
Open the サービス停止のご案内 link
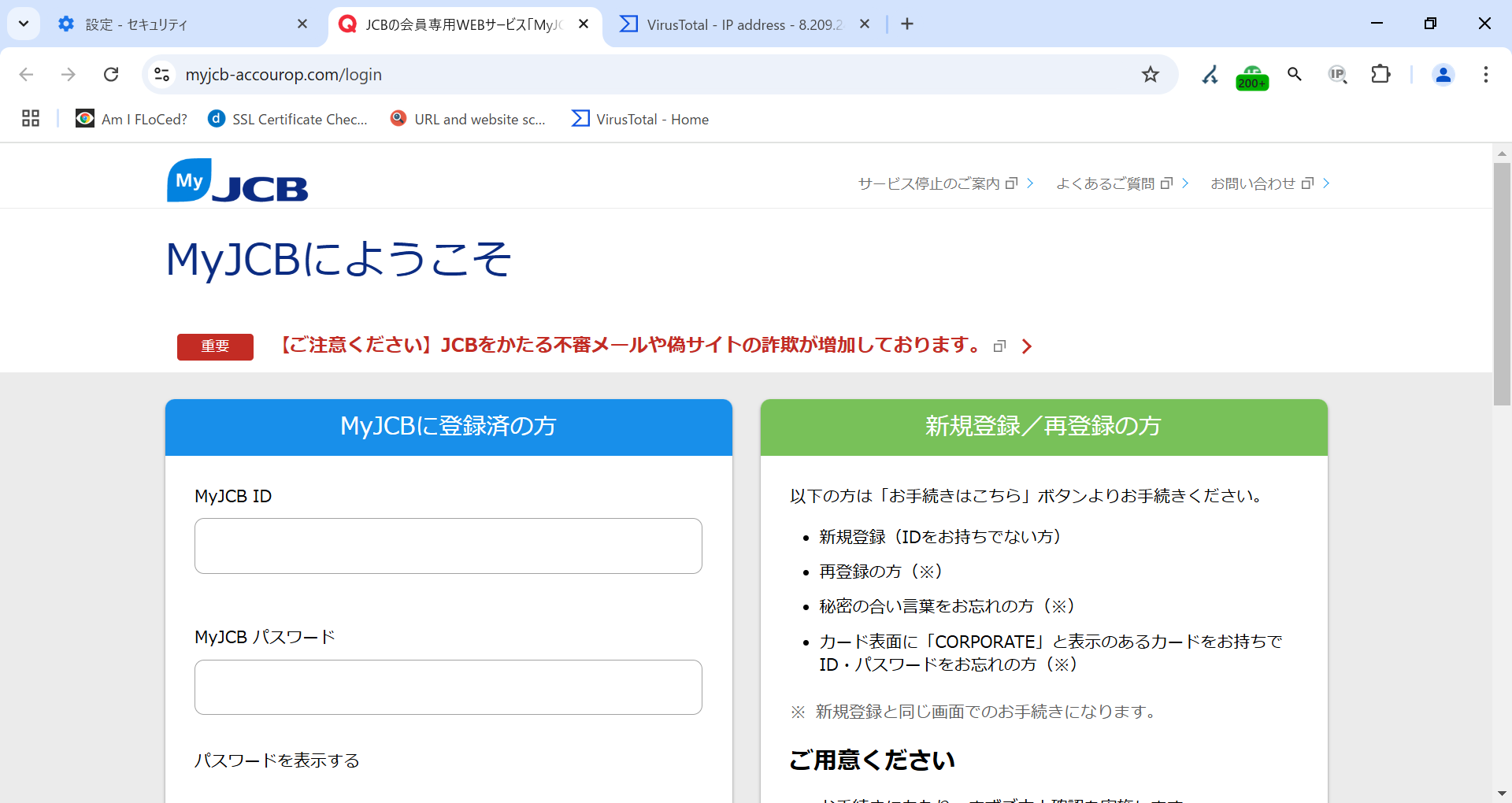pos(945,183)
